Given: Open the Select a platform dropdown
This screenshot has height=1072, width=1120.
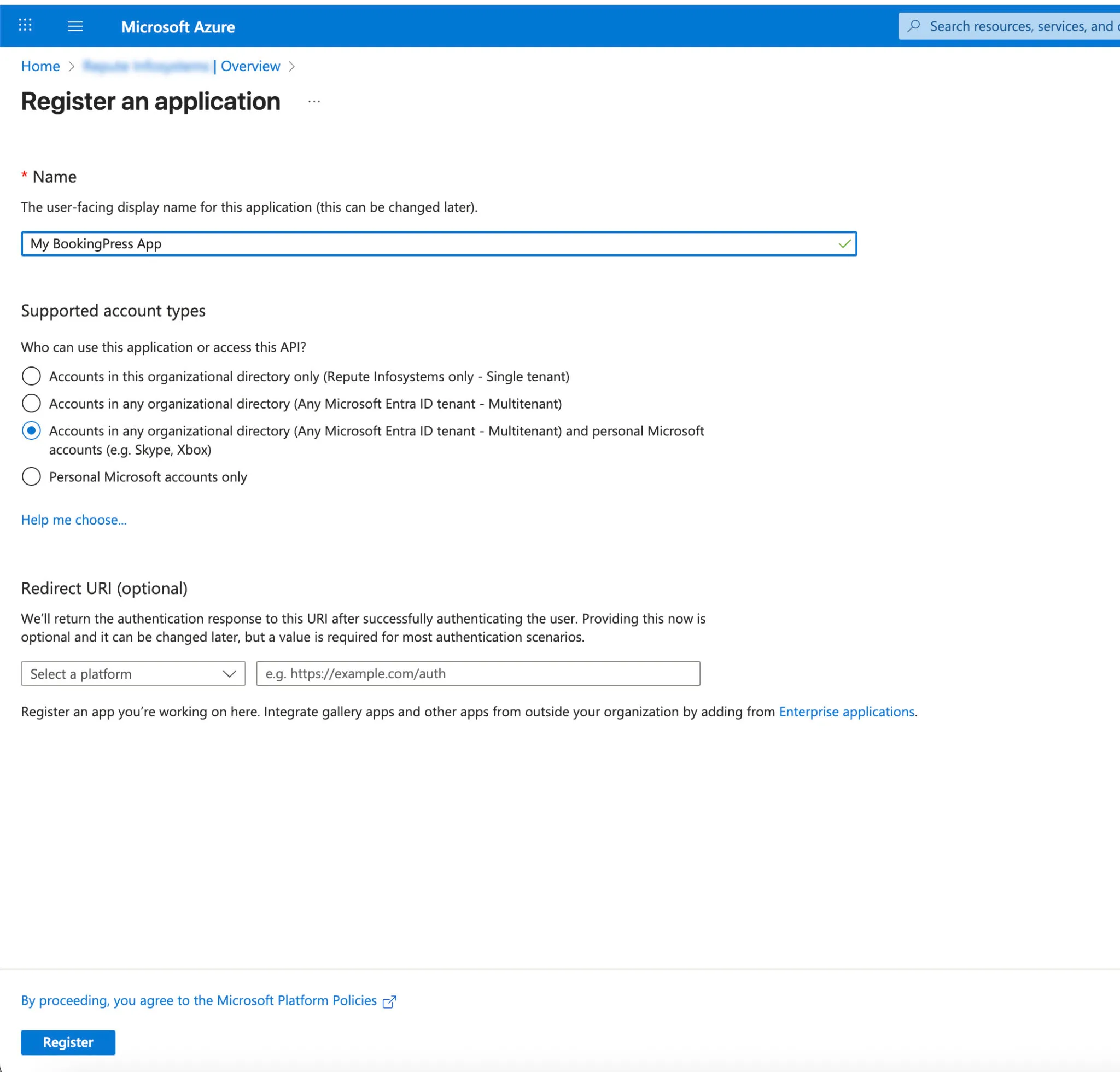Looking at the screenshot, I should [x=133, y=674].
